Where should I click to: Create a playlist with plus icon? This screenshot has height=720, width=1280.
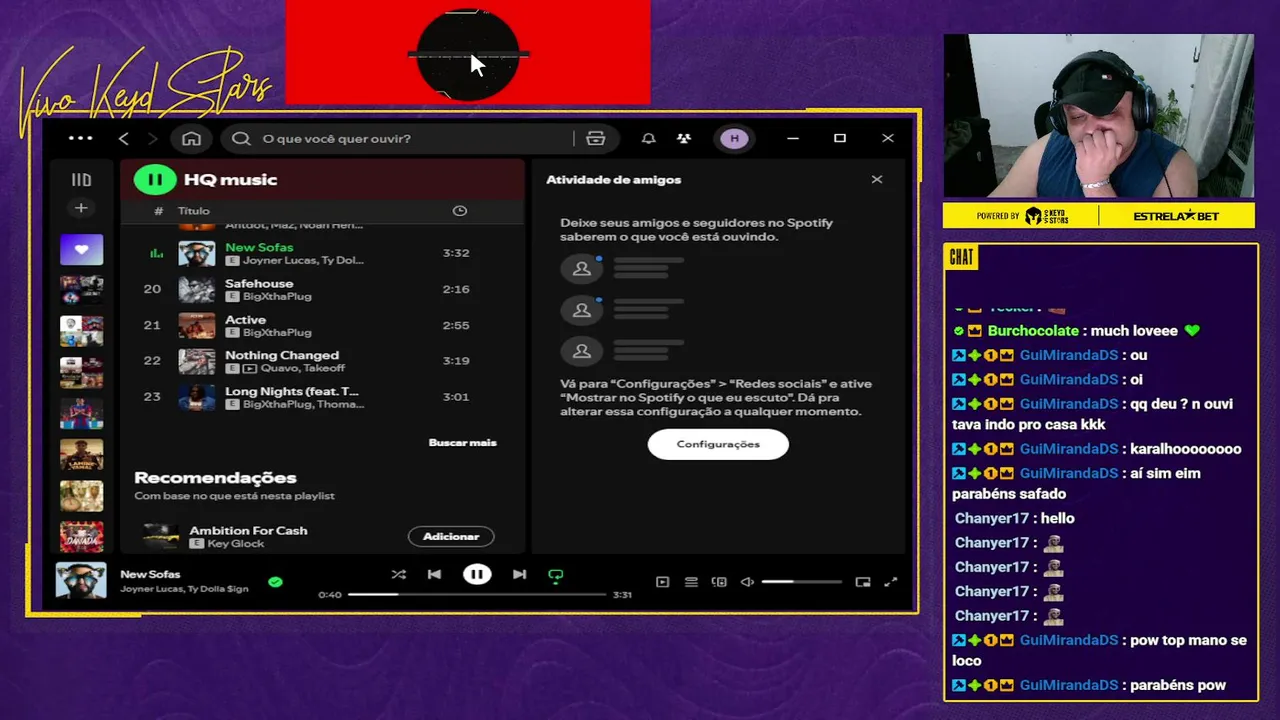pyautogui.click(x=81, y=208)
